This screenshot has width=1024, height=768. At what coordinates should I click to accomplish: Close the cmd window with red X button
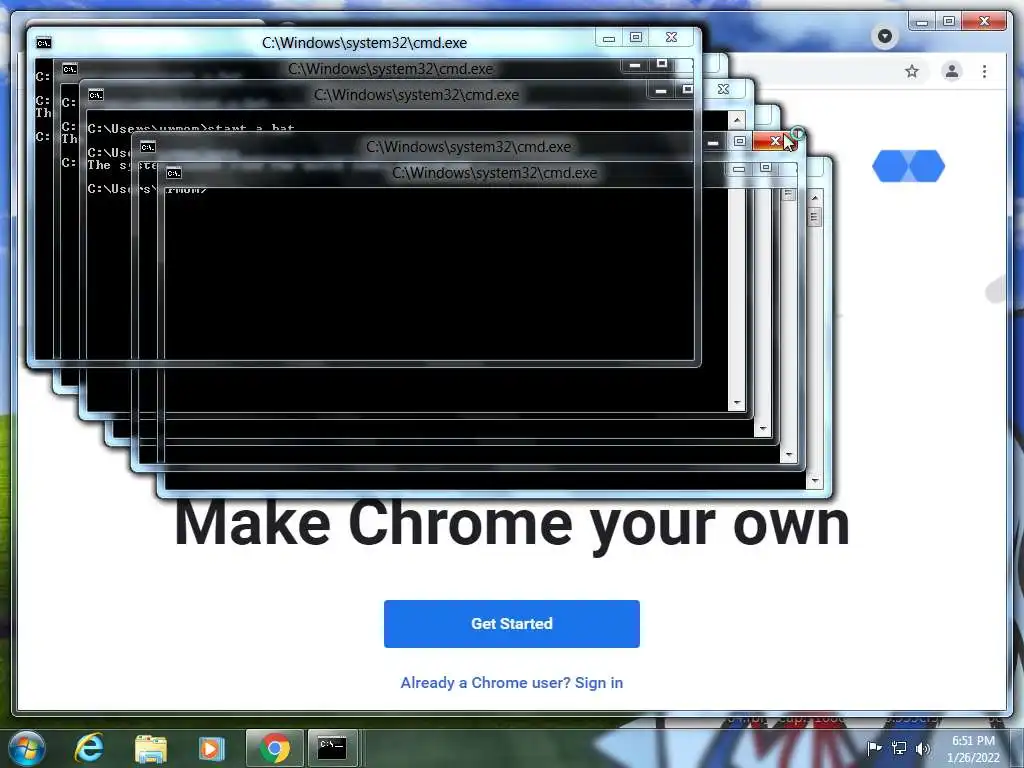[775, 141]
